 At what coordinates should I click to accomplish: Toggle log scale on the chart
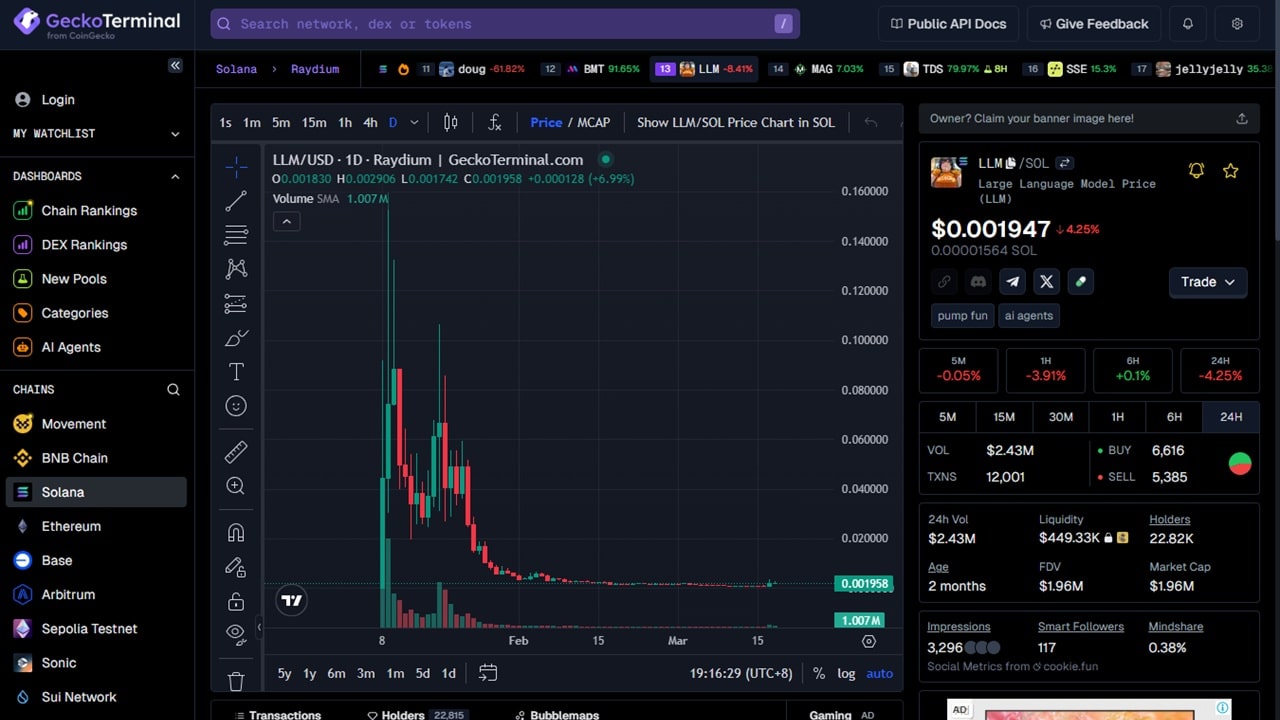click(x=846, y=673)
